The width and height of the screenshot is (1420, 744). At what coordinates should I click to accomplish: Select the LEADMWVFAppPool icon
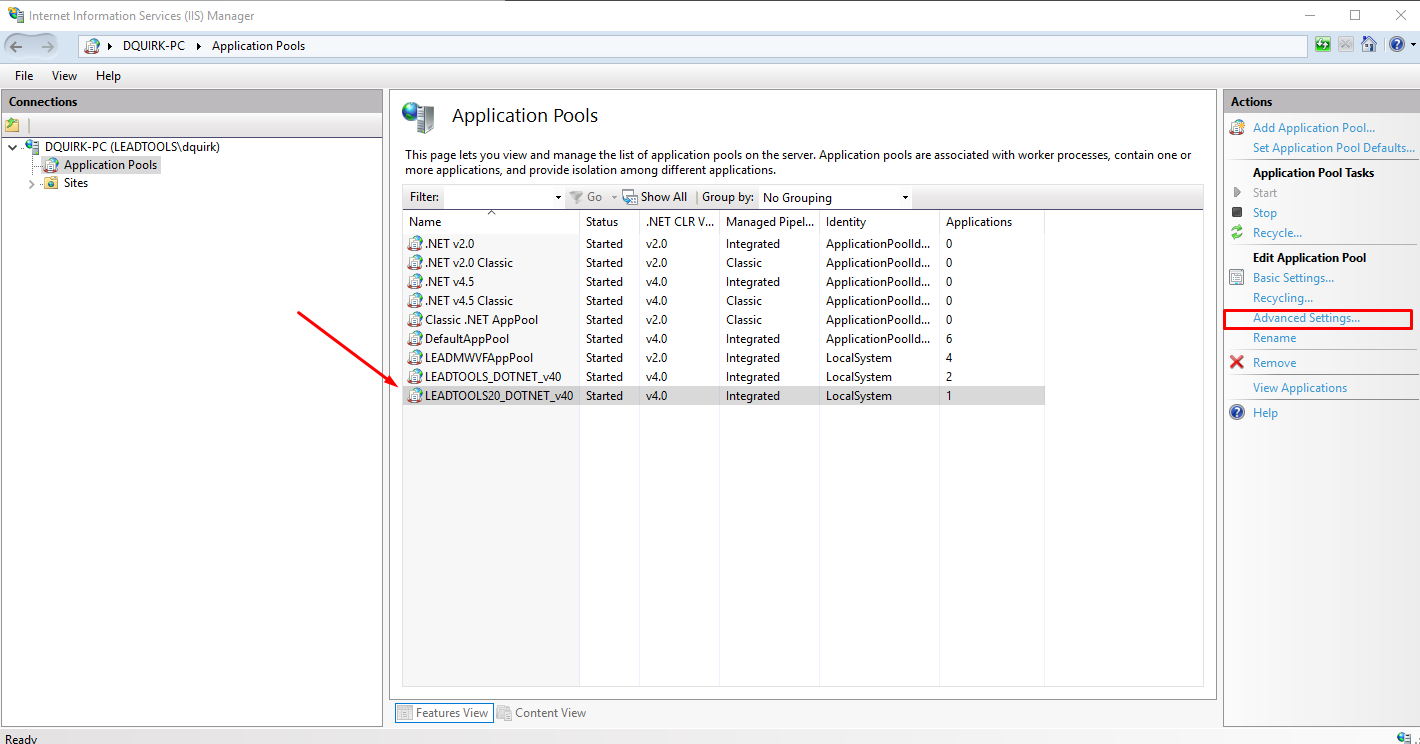tap(415, 358)
